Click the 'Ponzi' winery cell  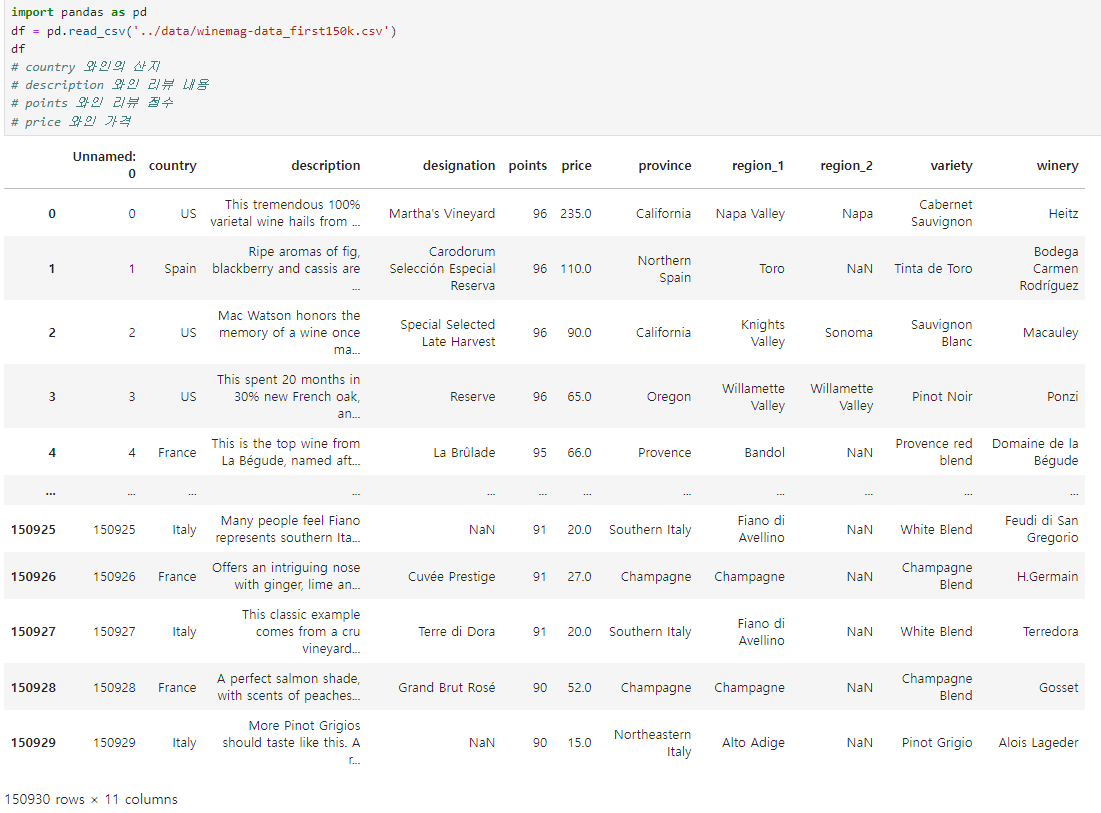point(1062,397)
